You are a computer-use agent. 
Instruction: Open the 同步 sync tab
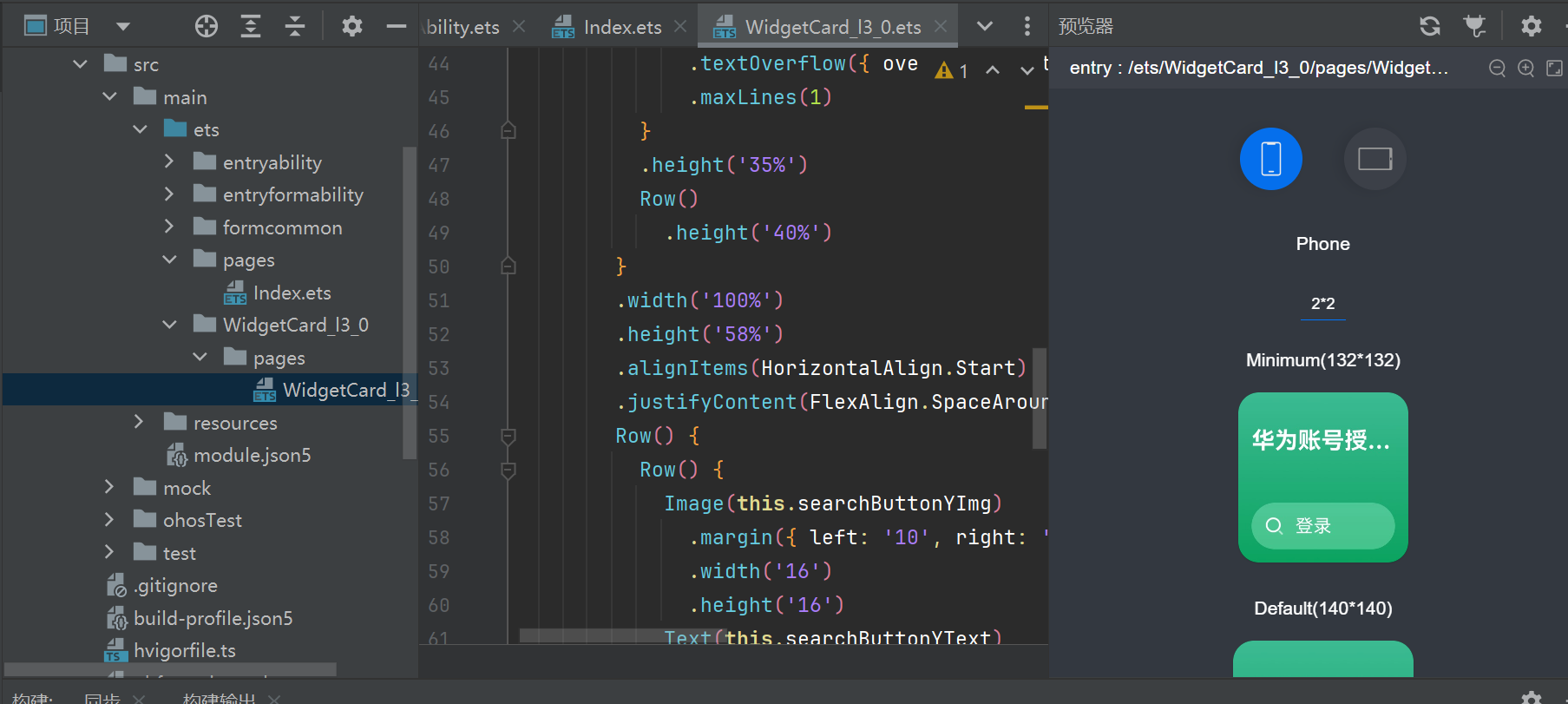pos(102,697)
